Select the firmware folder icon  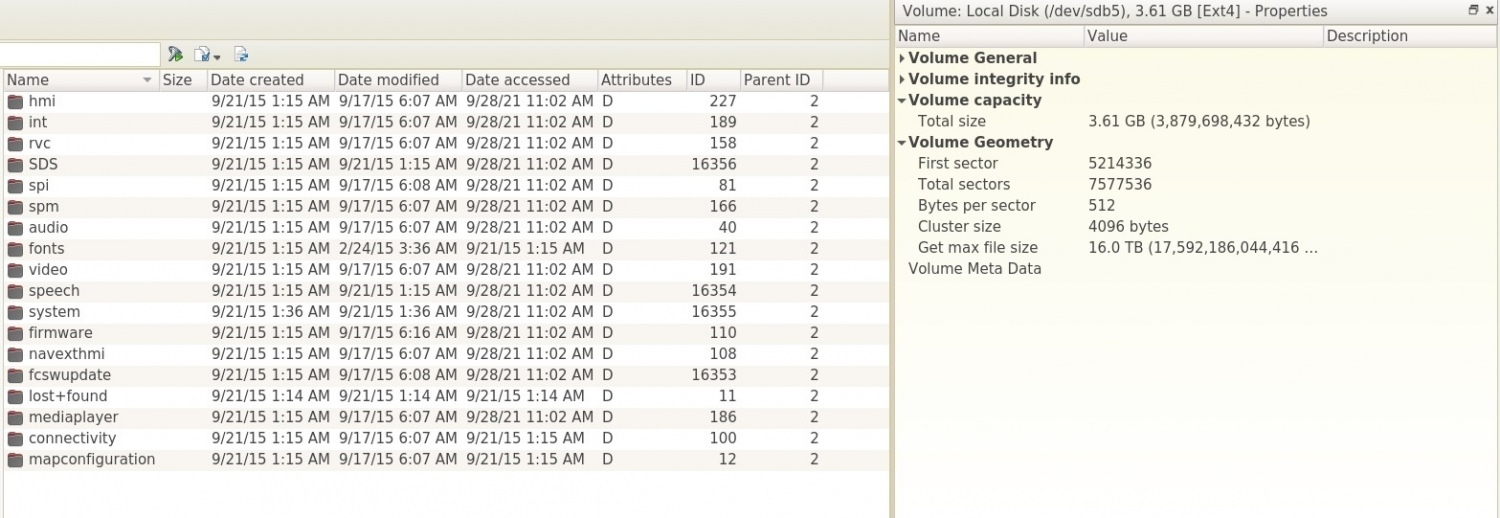pos(15,332)
